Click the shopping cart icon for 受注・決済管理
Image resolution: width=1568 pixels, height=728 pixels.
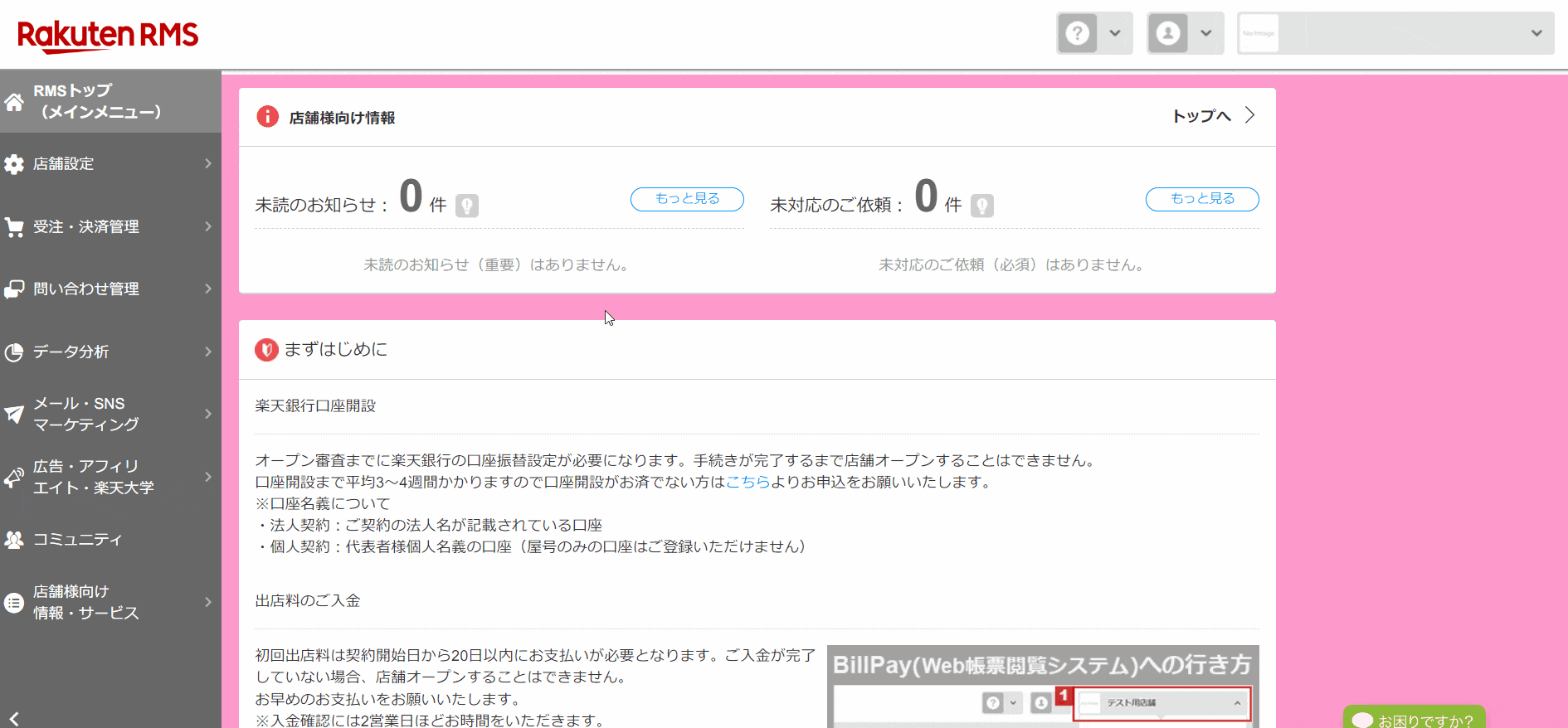[x=14, y=227]
